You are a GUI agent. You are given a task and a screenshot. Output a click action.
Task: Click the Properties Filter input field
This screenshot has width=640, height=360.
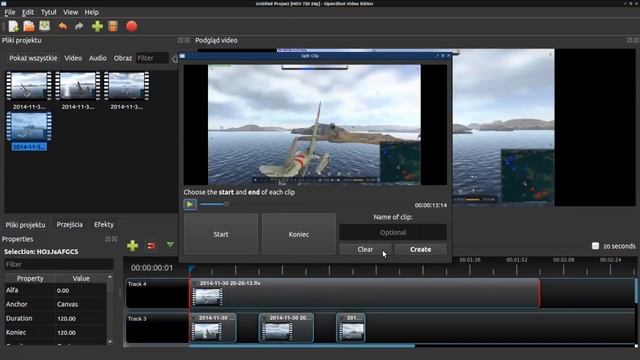click(x=59, y=264)
